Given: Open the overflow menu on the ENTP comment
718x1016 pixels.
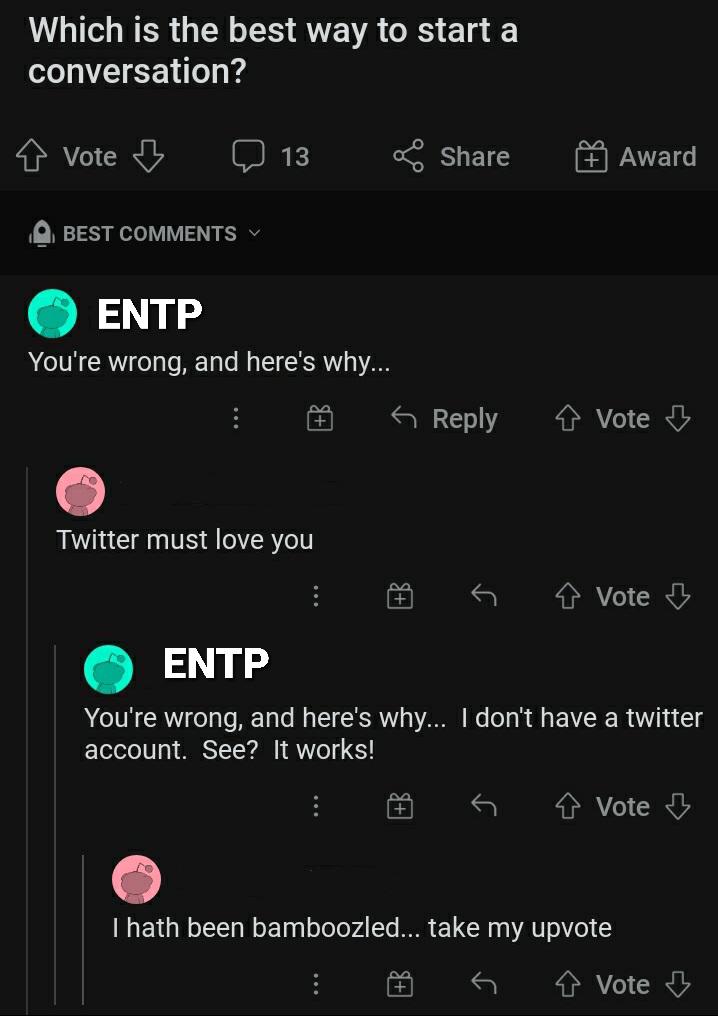Looking at the screenshot, I should 236,419.
